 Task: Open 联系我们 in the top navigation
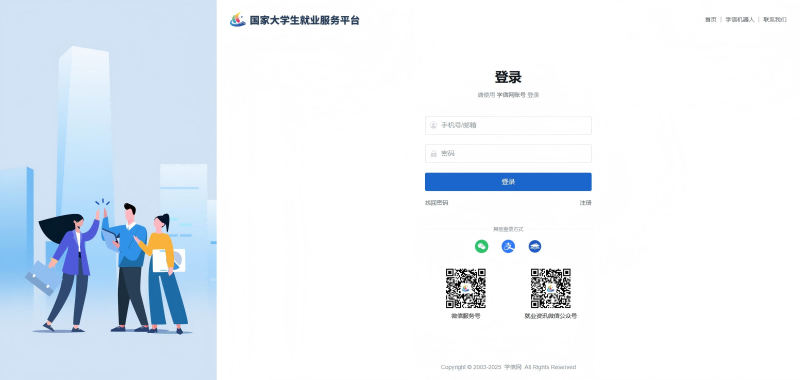[775, 19]
